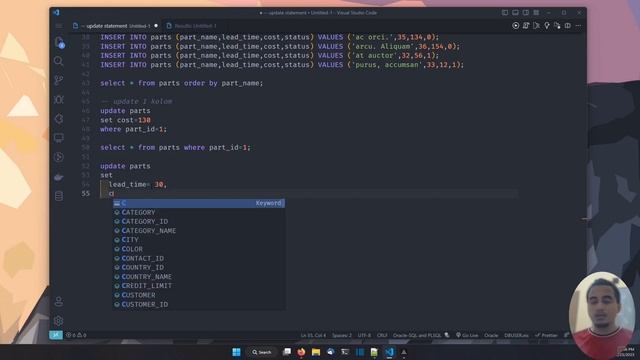Screen dimensions: 640x360
Task: Open the Windows Start button
Action: 236,352
